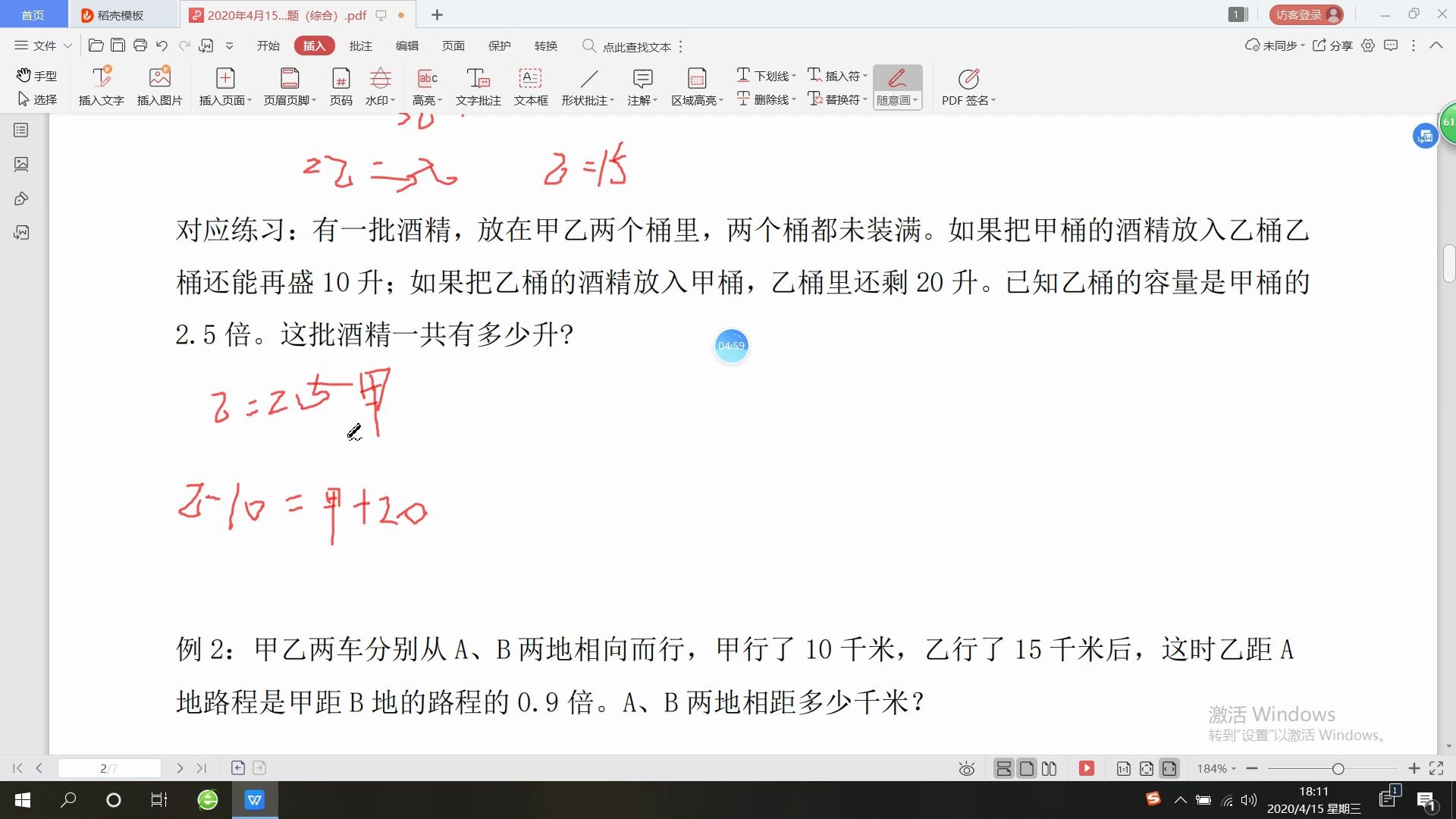Image resolution: width=1456 pixels, height=819 pixels.
Task: Open the settings gear icon
Action: coord(1368,45)
